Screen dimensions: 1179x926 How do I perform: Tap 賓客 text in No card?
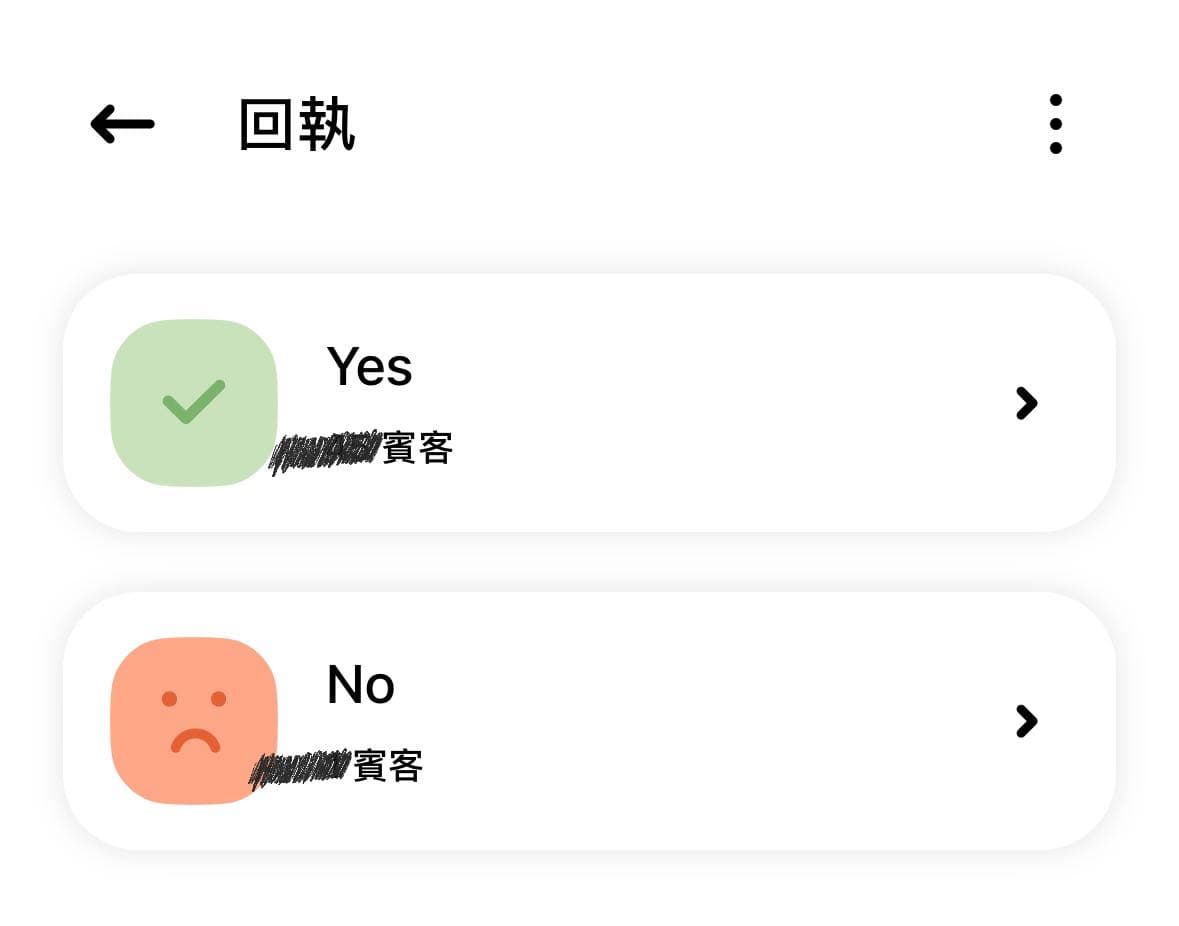pyautogui.click(x=388, y=767)
